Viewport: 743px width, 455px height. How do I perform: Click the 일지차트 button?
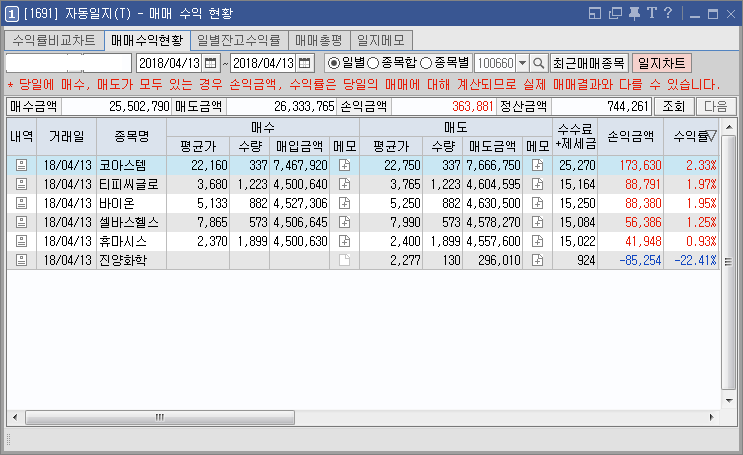tap(662, 63)
